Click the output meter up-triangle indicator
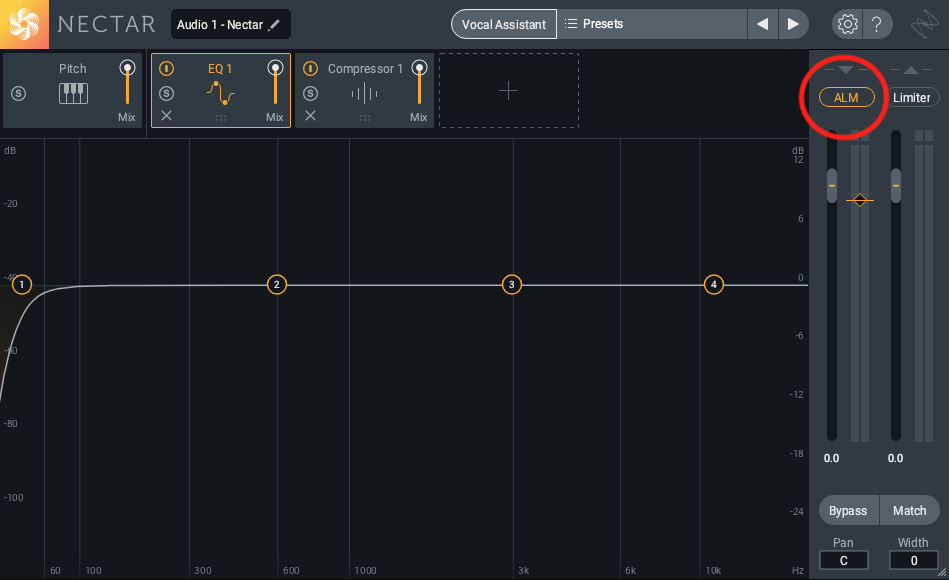The image size is (949, 580). click(910, 70)
